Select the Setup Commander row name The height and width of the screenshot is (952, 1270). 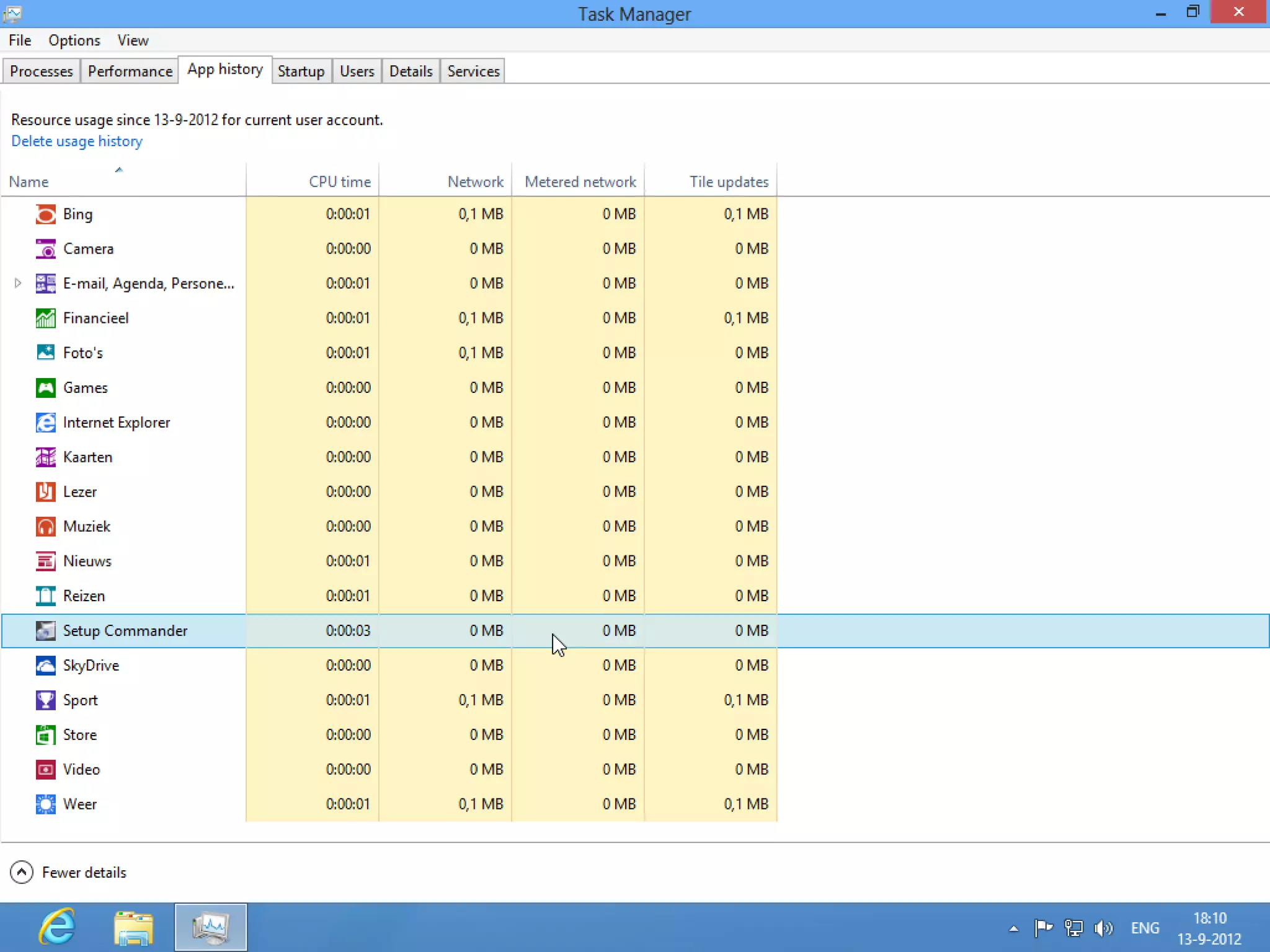125,631
